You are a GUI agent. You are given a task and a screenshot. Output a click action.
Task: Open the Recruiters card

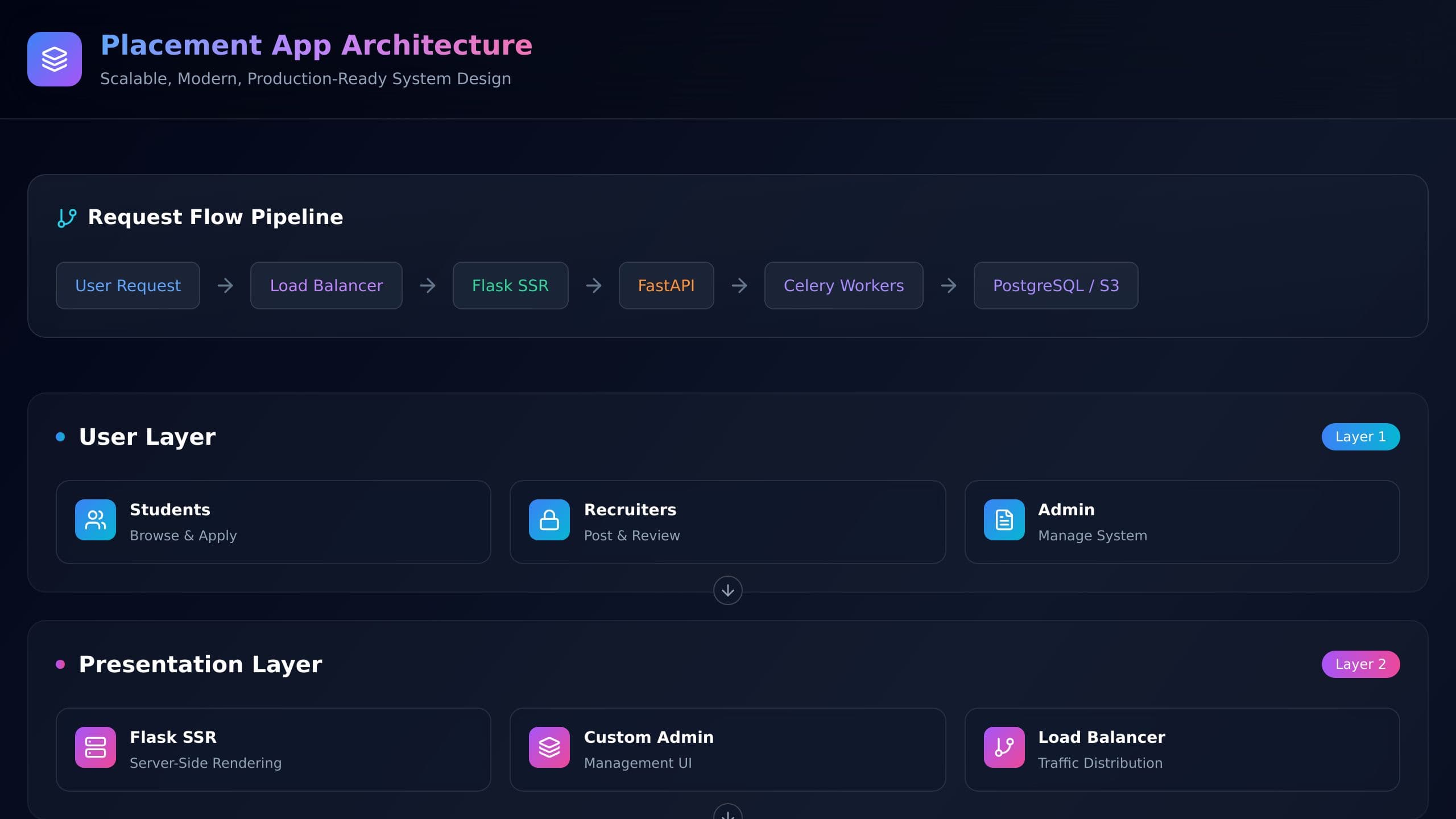[x=728, y=522]
